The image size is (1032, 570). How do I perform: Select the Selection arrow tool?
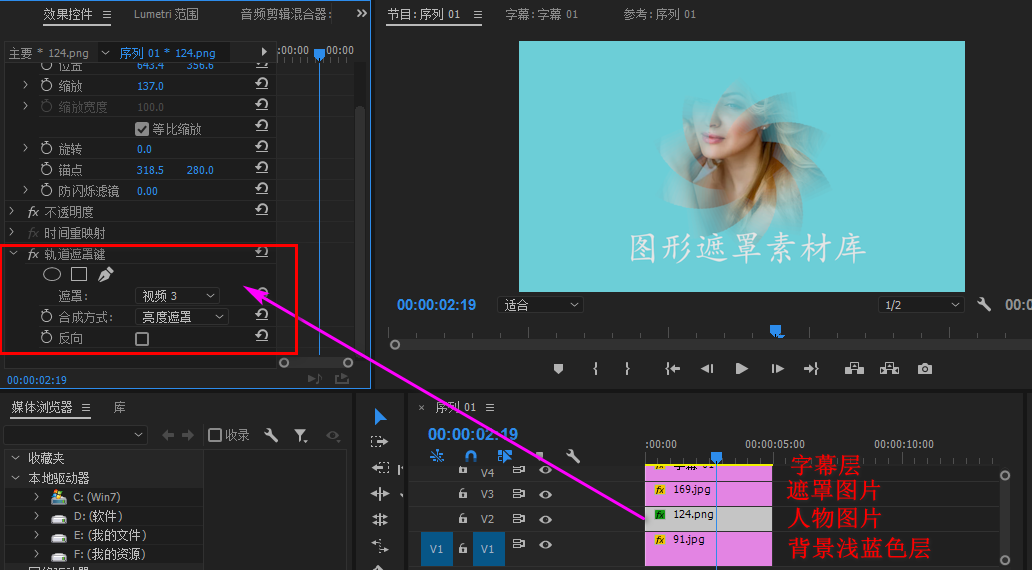[380, 416]
